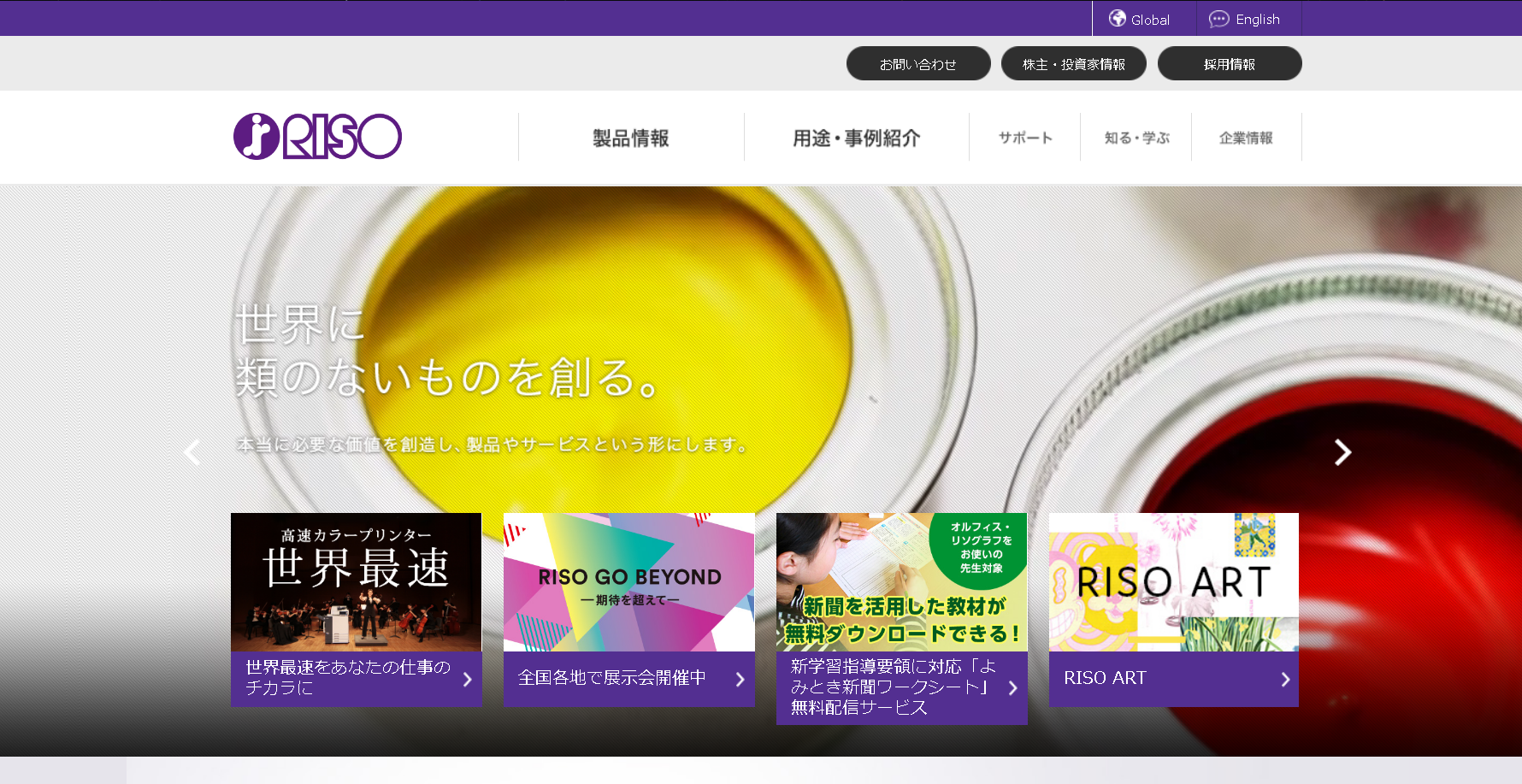Click よみとき新聞ワークシート caption
Image resolution: width=1522 pixels, height=784 pixels.
click(x=894, y=687)
